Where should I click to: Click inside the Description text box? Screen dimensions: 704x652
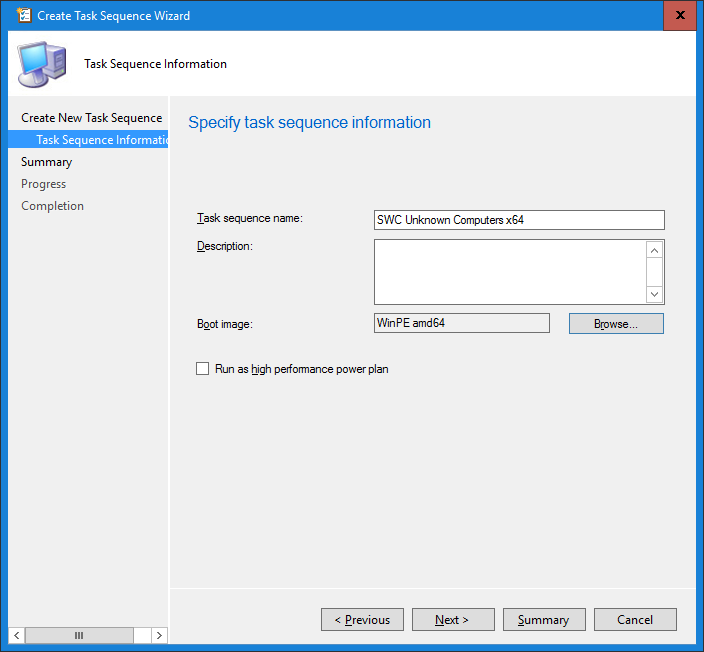(x=510, y=271)
